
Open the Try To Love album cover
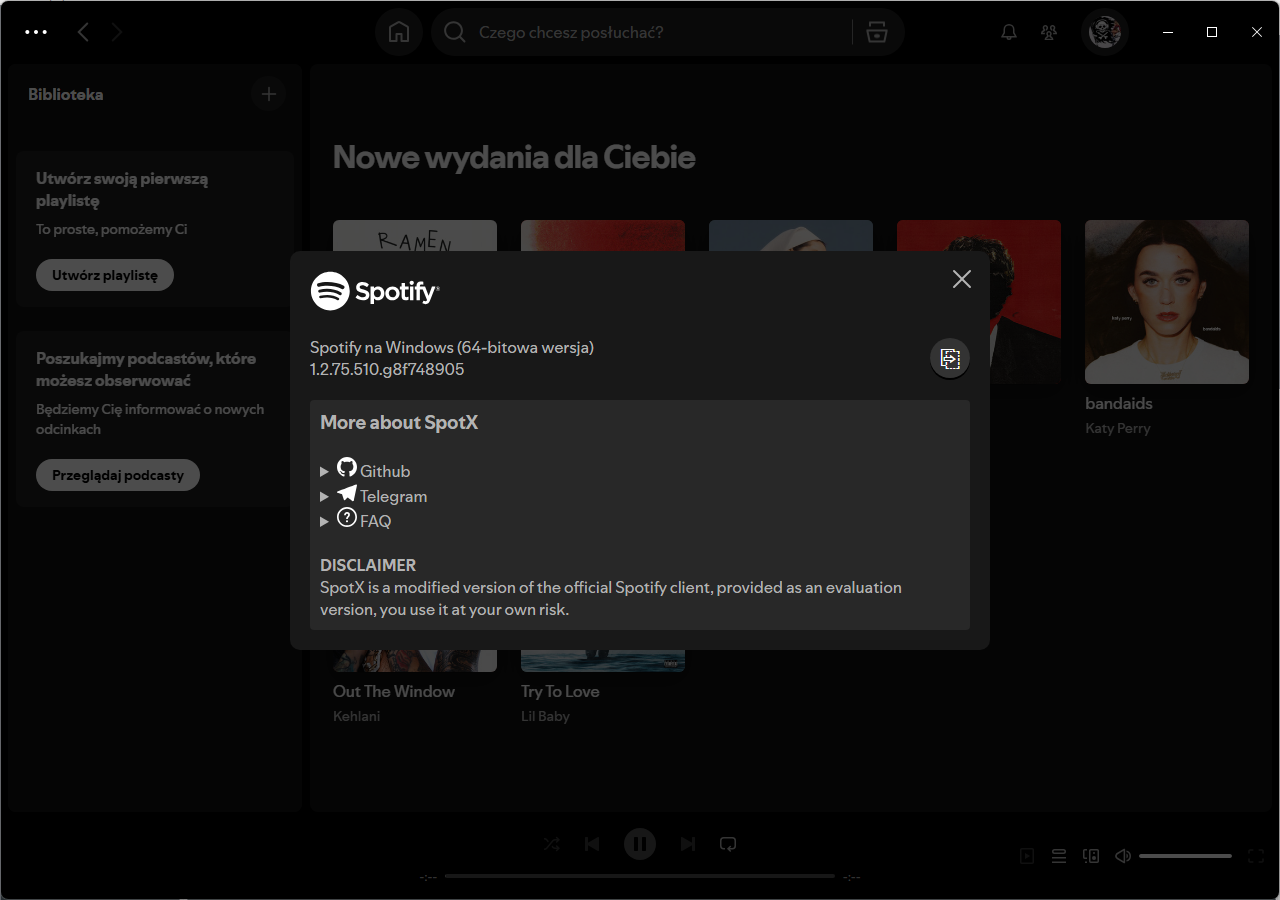[x=603, y=660]
